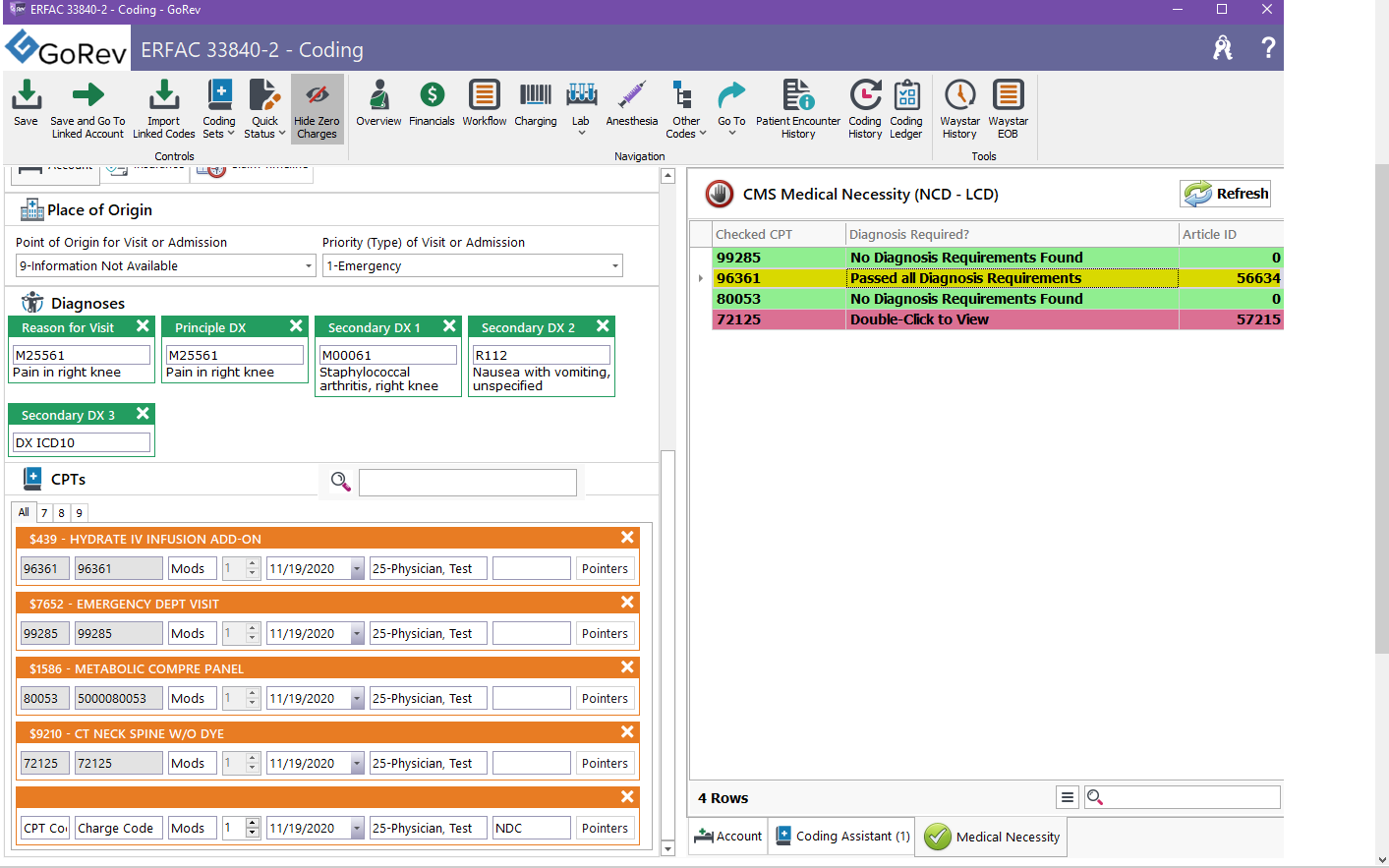Open Coding History

[865, 108]
